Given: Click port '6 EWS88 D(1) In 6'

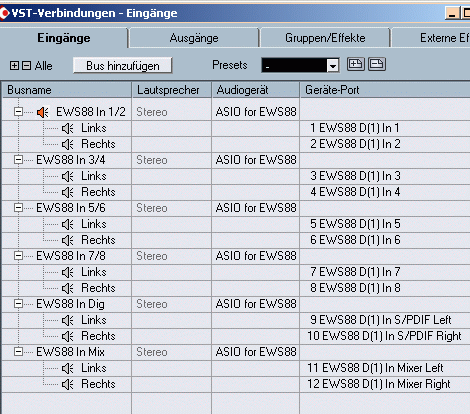Looking at the screenshot, I should click(355, 240).
